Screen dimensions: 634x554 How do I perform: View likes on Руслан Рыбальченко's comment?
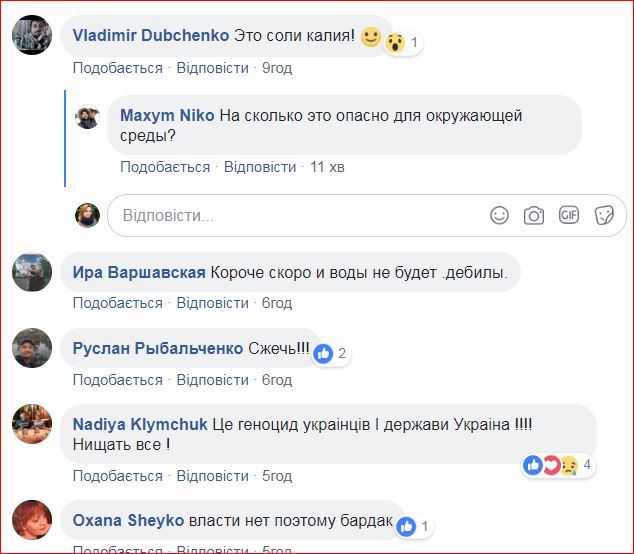click(x=331, y=353)
